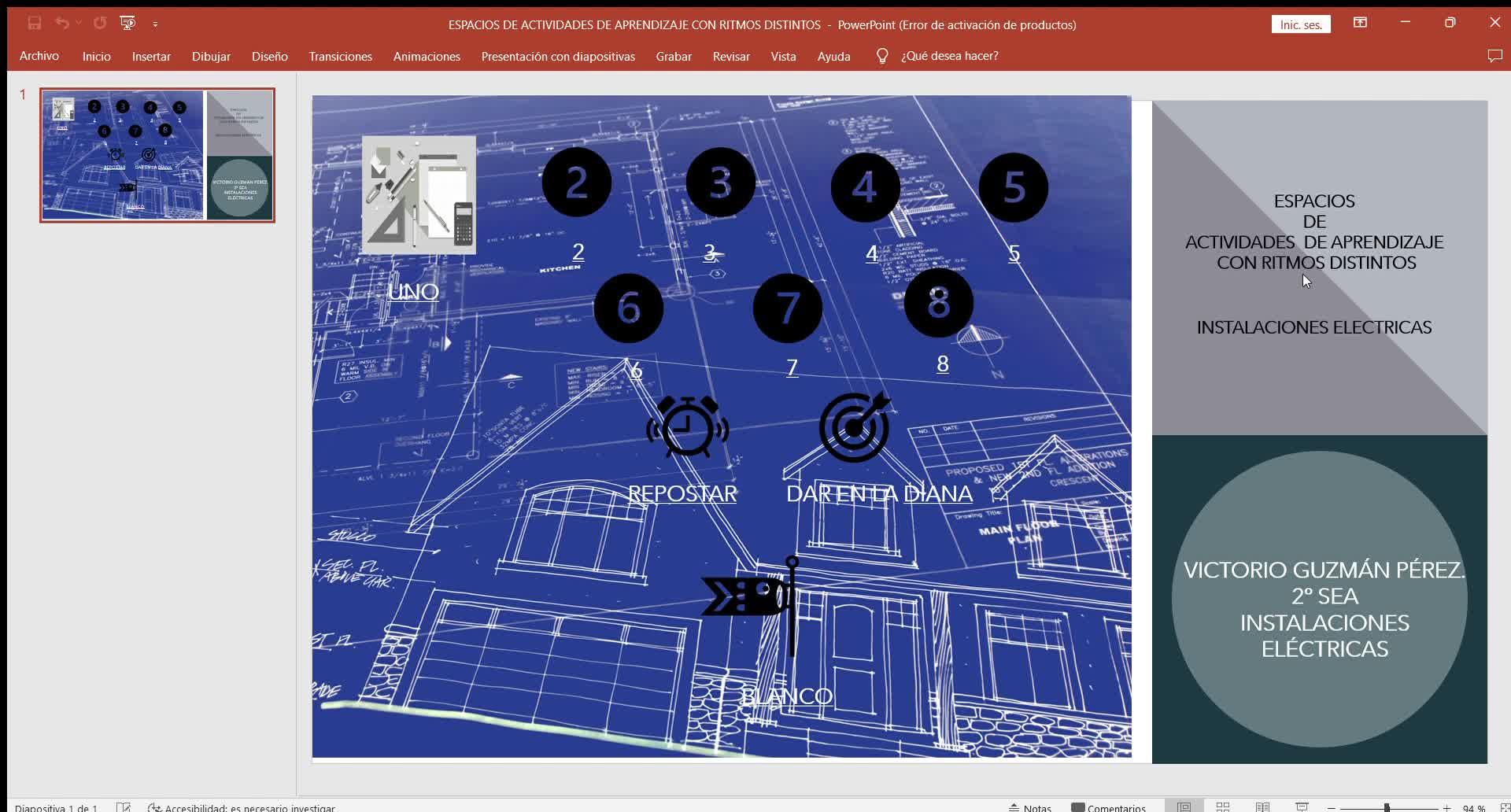
Task: Switch to Reading view icon
Action: pos(1262,806)
